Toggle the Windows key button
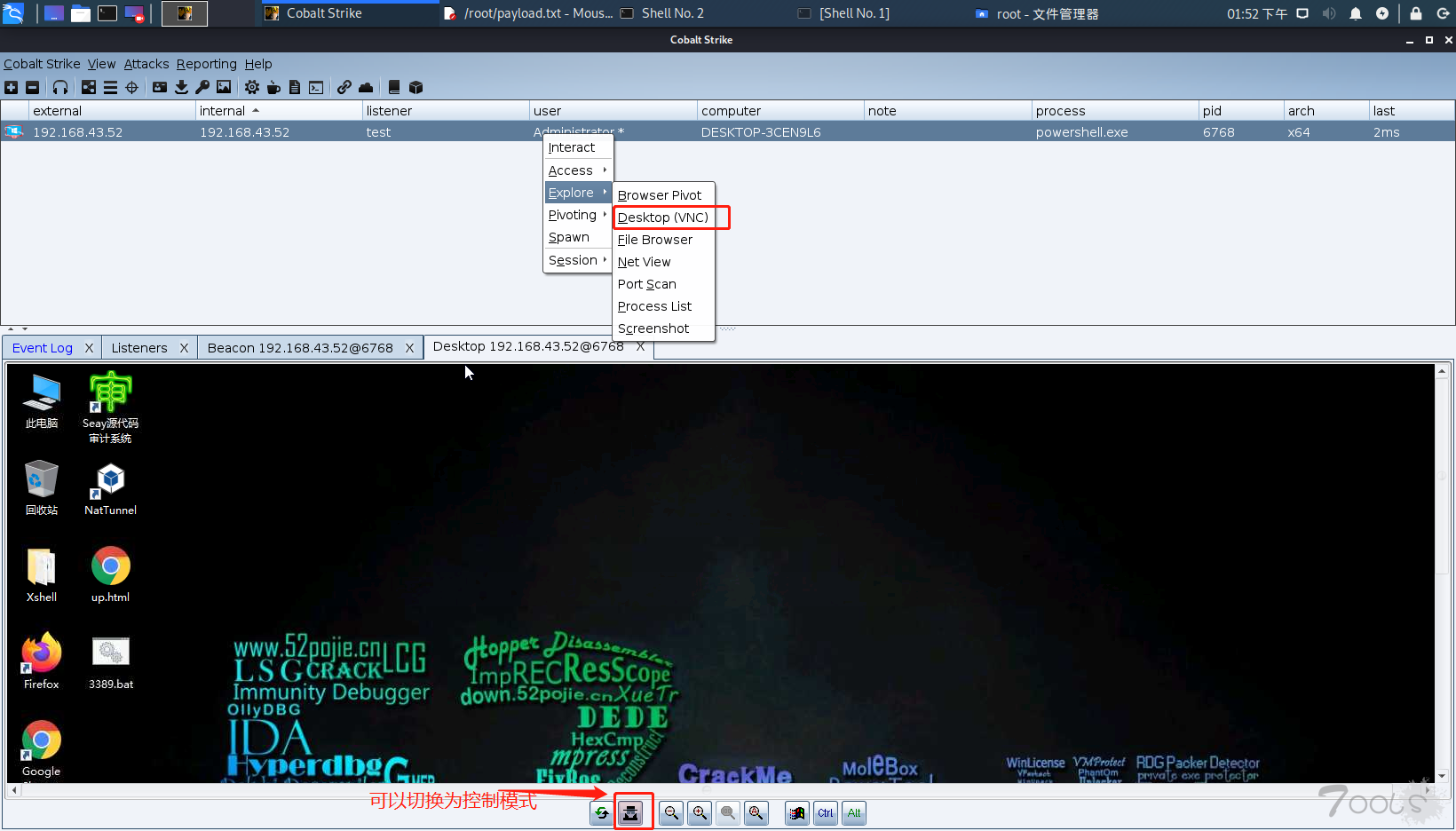Screen dimensions: 1456x831 [x=797, y=812]
